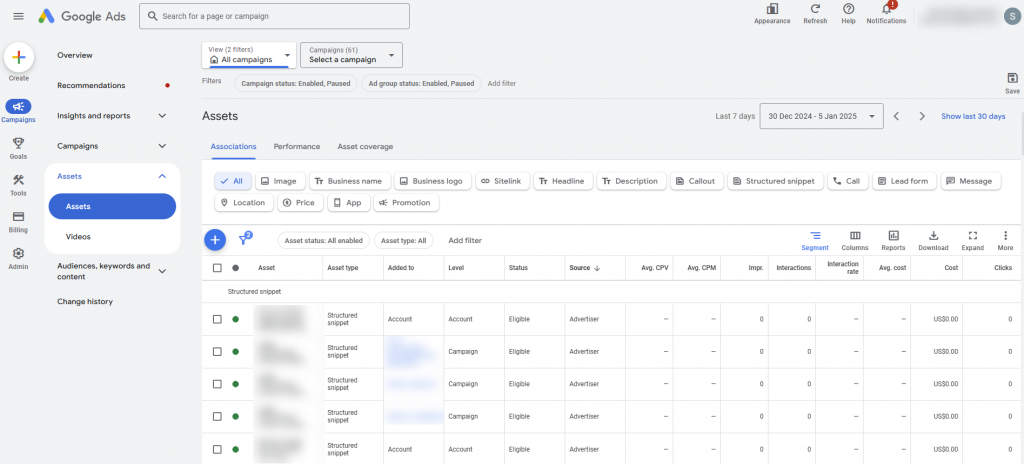1024x464 pixels.
Task: Open the Admin gear icon
Action: tap(19, 254)
